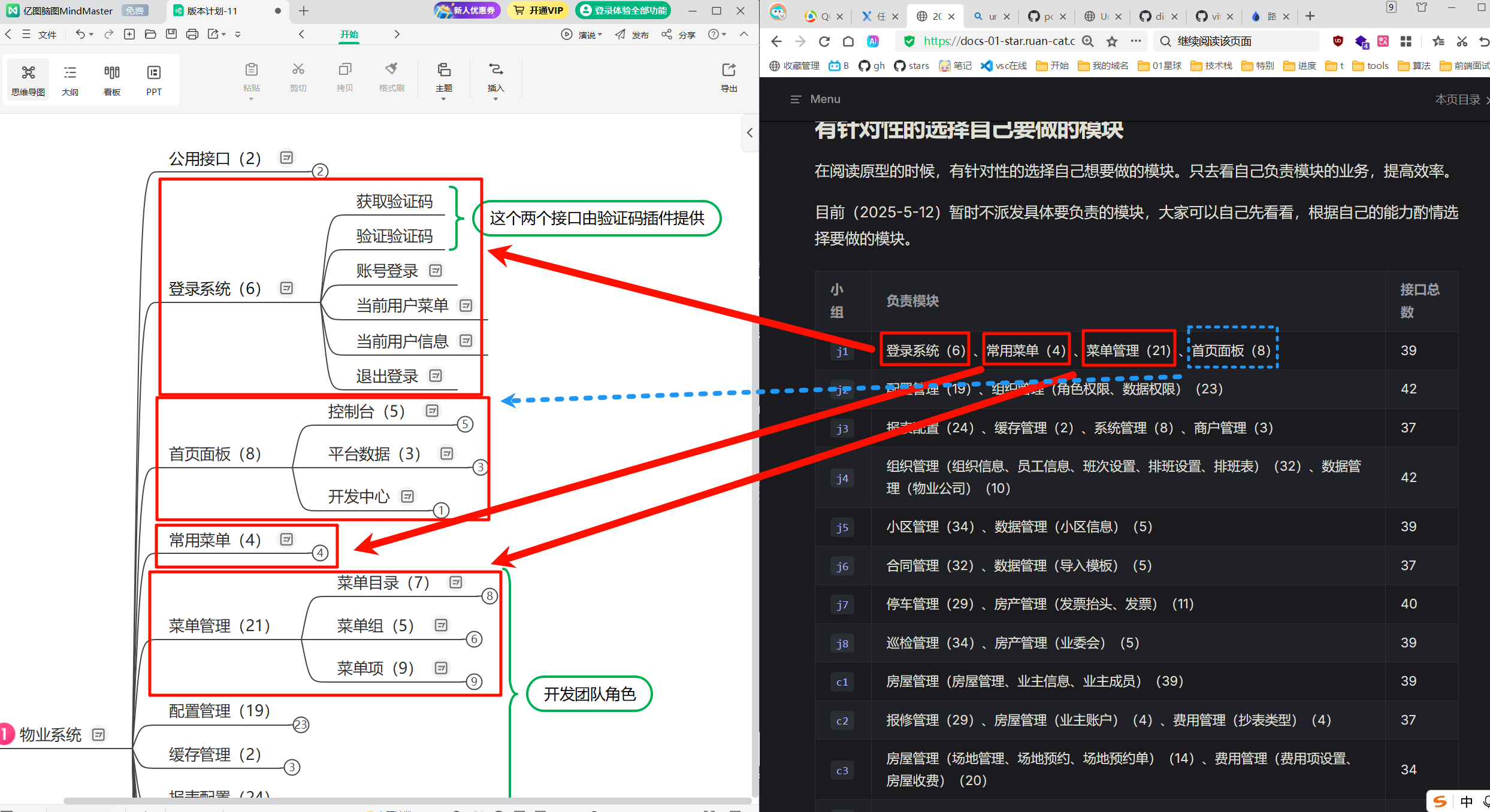Open file using the folder icon
The width and height of the screenshot is (1490, 812).
point(150,34)
